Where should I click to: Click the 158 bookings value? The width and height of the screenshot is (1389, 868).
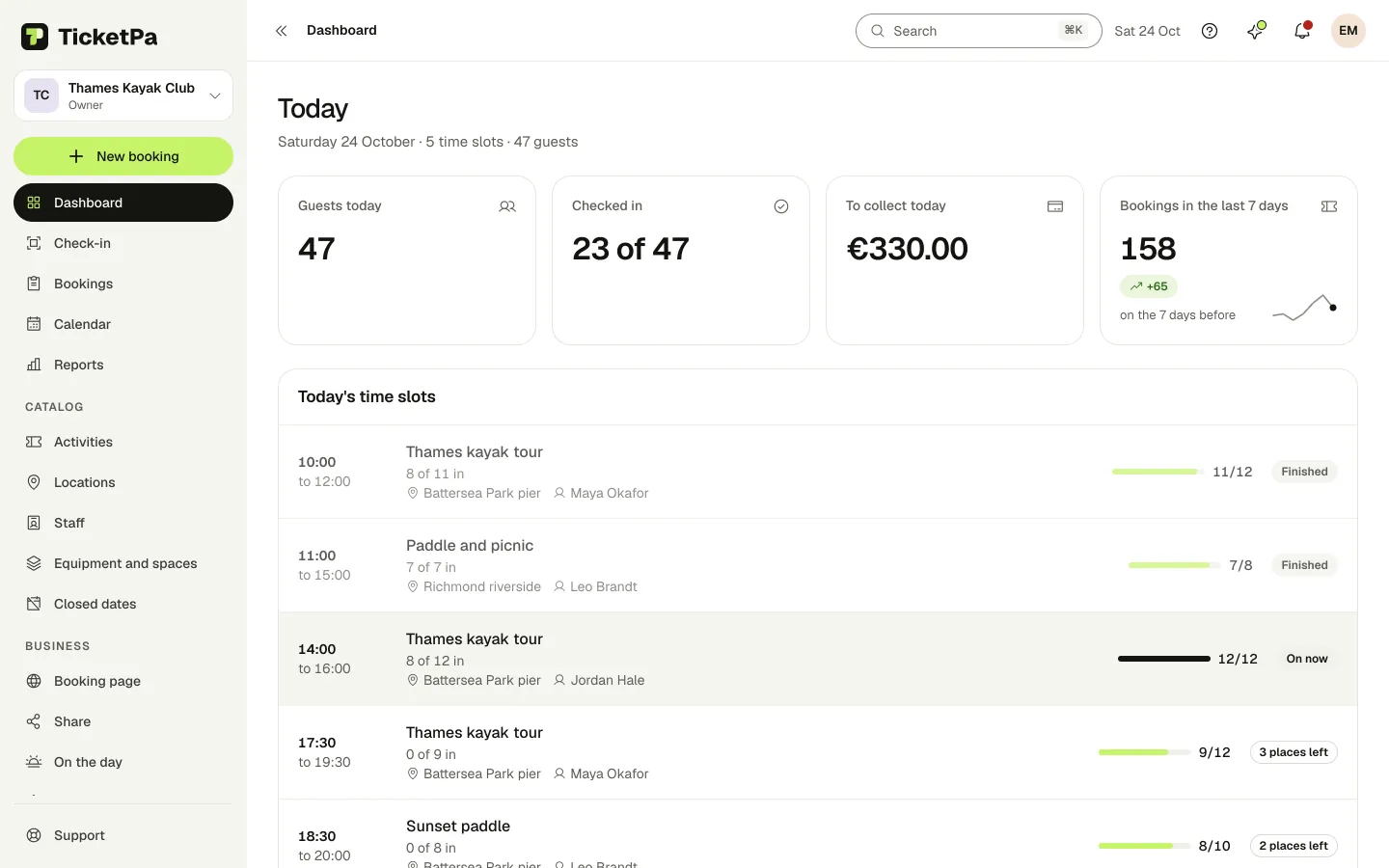(x=1148, y=249)
